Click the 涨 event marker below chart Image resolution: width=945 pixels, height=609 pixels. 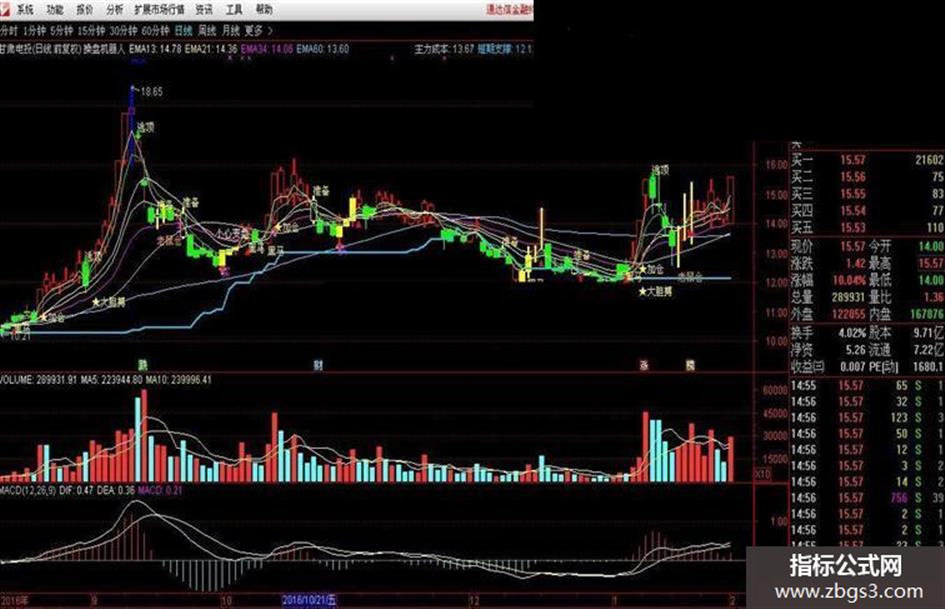(644, 365)
